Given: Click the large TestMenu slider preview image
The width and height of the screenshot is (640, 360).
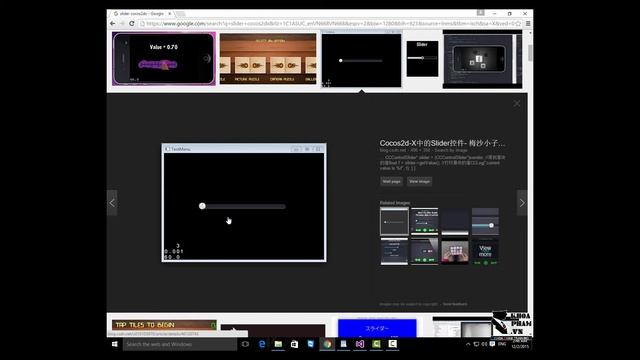Looking at the screenshot, I should [244, 203].
